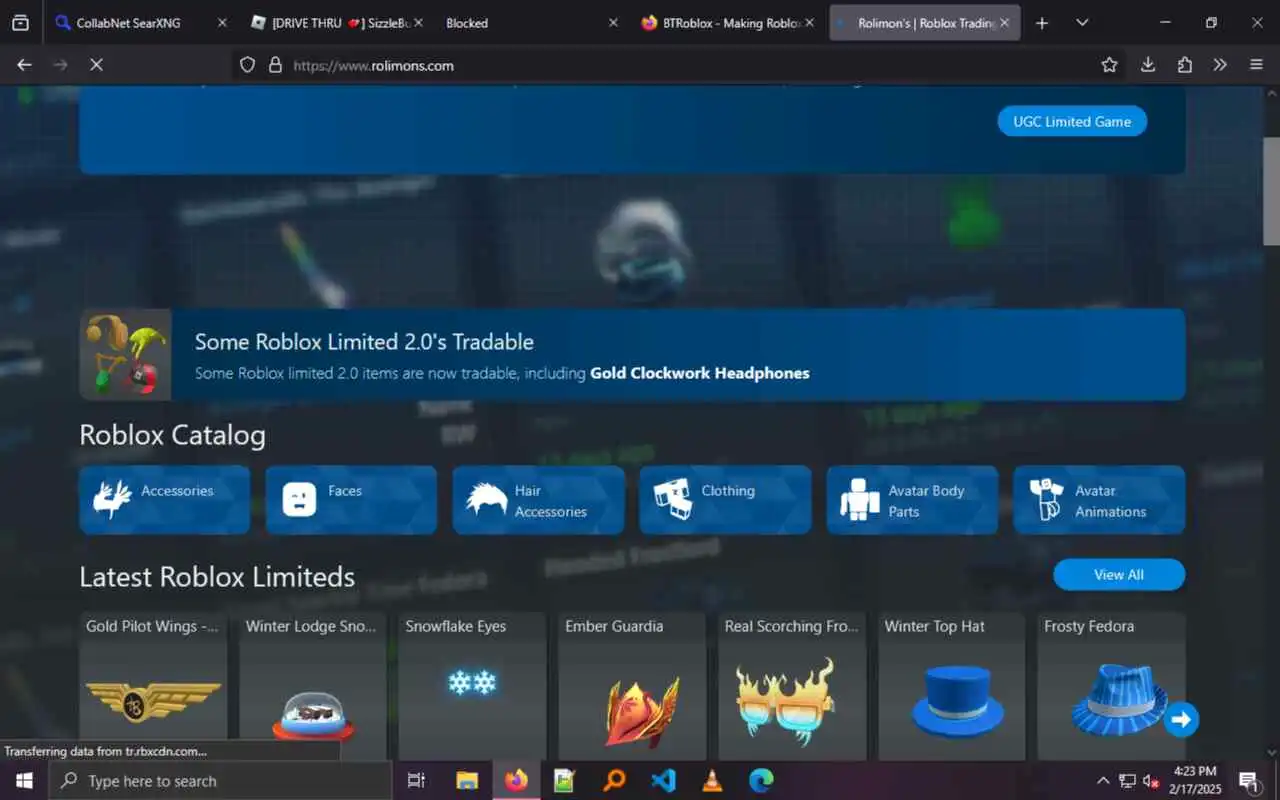
Task: Open the Avatar Animations category
Action: point(1099,500)
